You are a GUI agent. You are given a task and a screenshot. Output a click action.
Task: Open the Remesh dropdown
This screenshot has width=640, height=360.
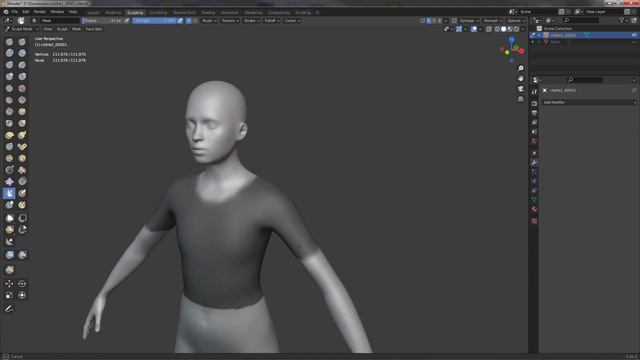(493, 20)
